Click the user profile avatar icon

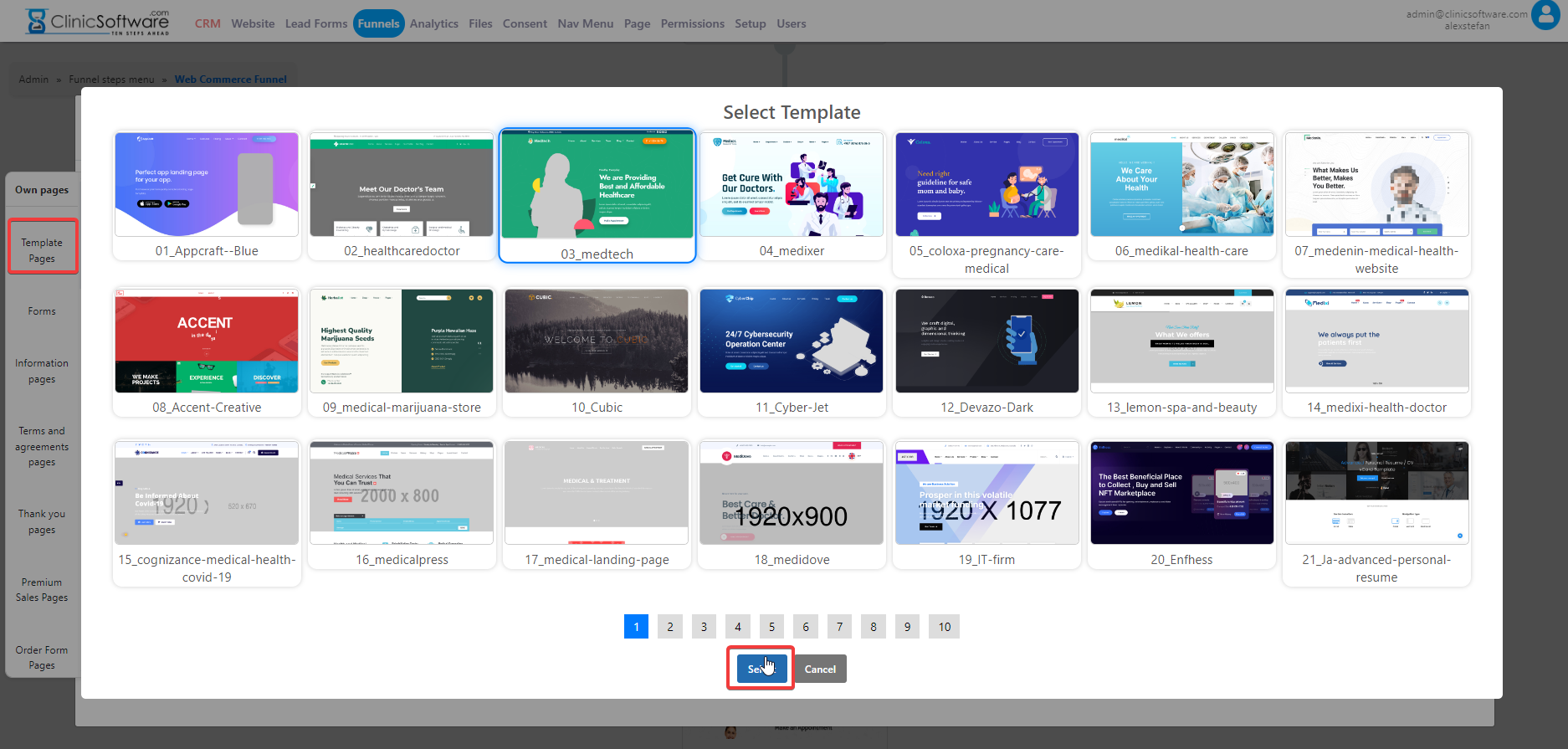1545,16
